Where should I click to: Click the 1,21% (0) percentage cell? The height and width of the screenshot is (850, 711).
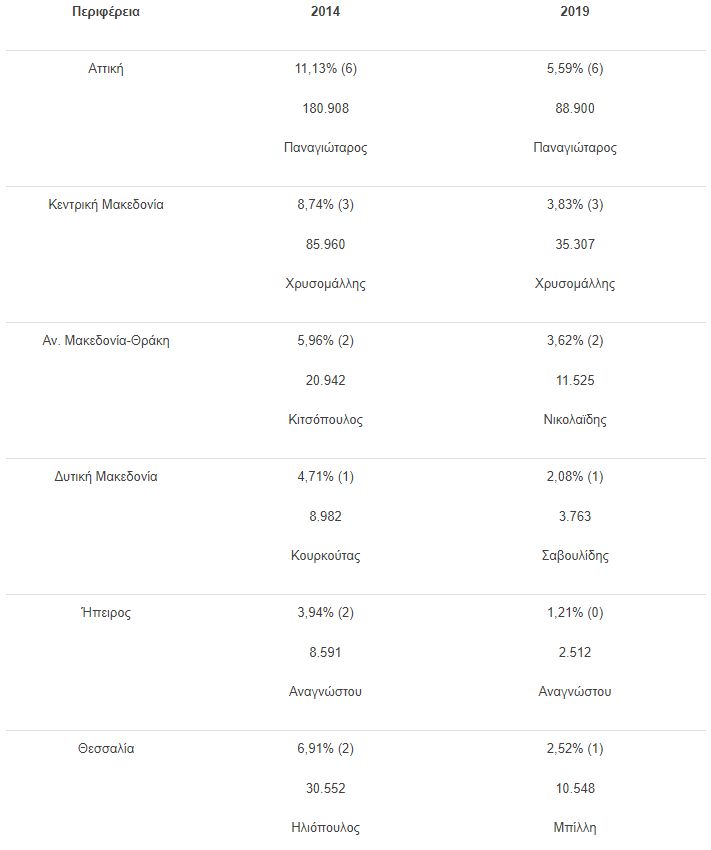pos(575,612)
